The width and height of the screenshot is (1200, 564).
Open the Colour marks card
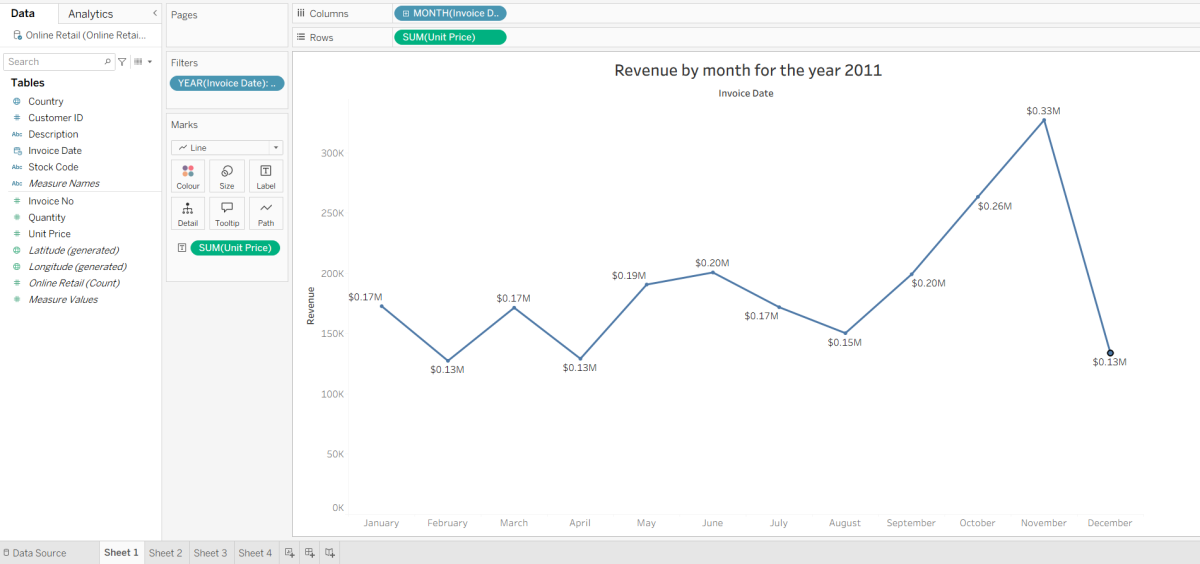188,176
